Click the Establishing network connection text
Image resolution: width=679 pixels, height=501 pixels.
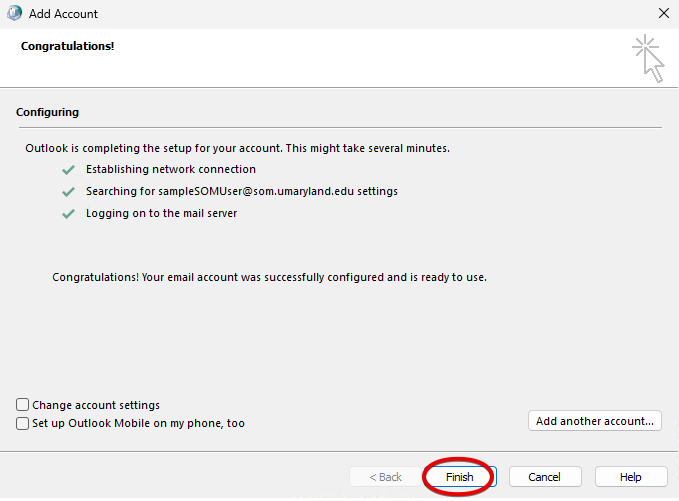(x=170, y=170)
